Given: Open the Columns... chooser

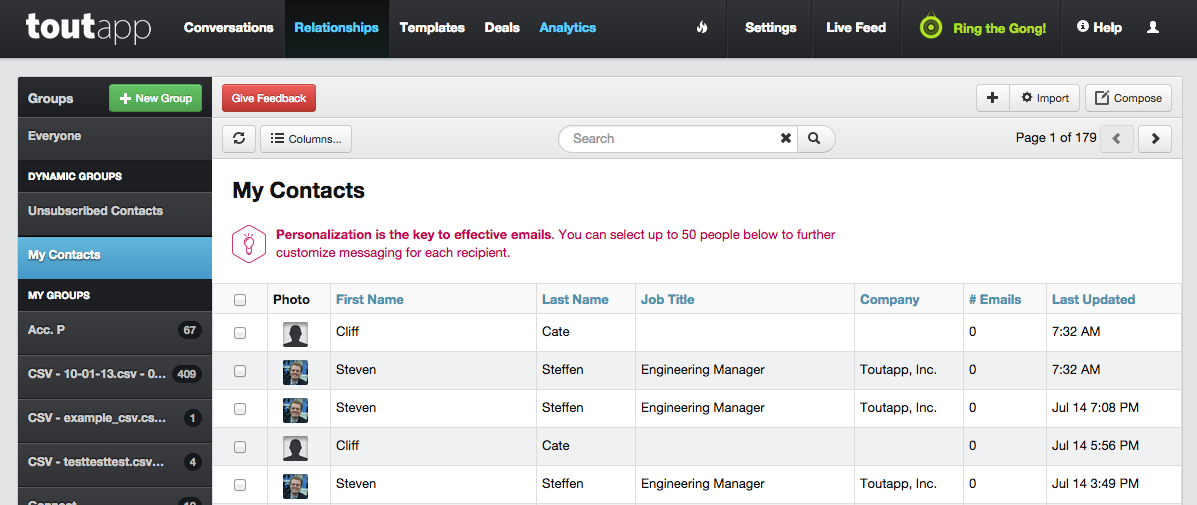Looking at the screenshot, I should [306, 139].
